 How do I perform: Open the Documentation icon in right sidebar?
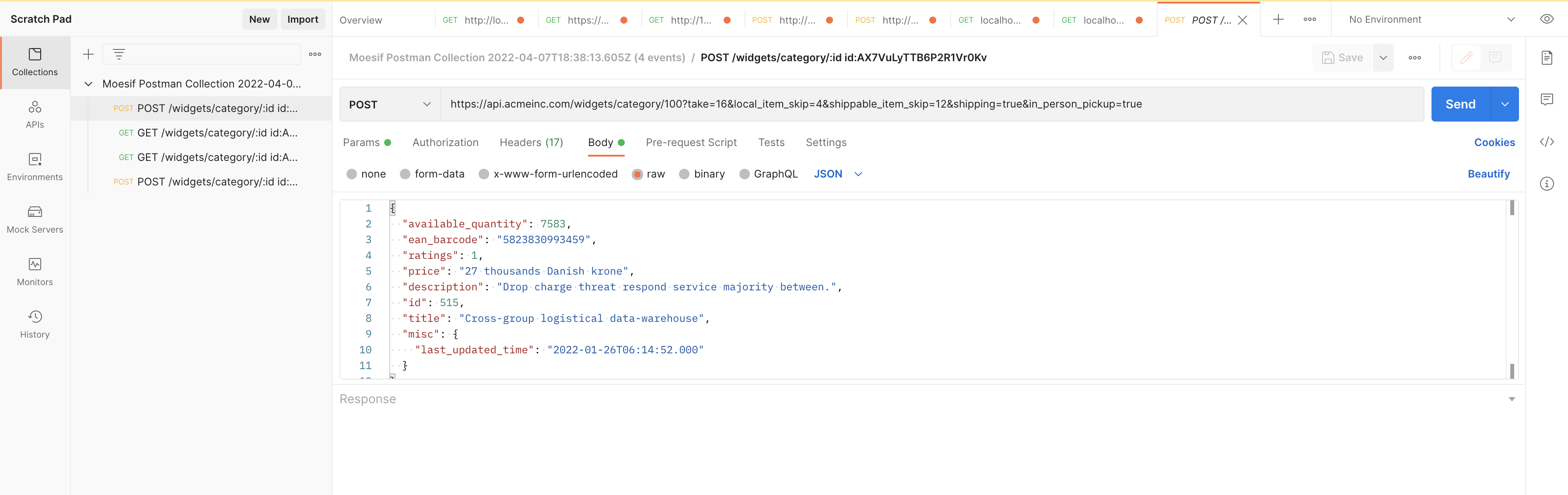coord(1547,58)
